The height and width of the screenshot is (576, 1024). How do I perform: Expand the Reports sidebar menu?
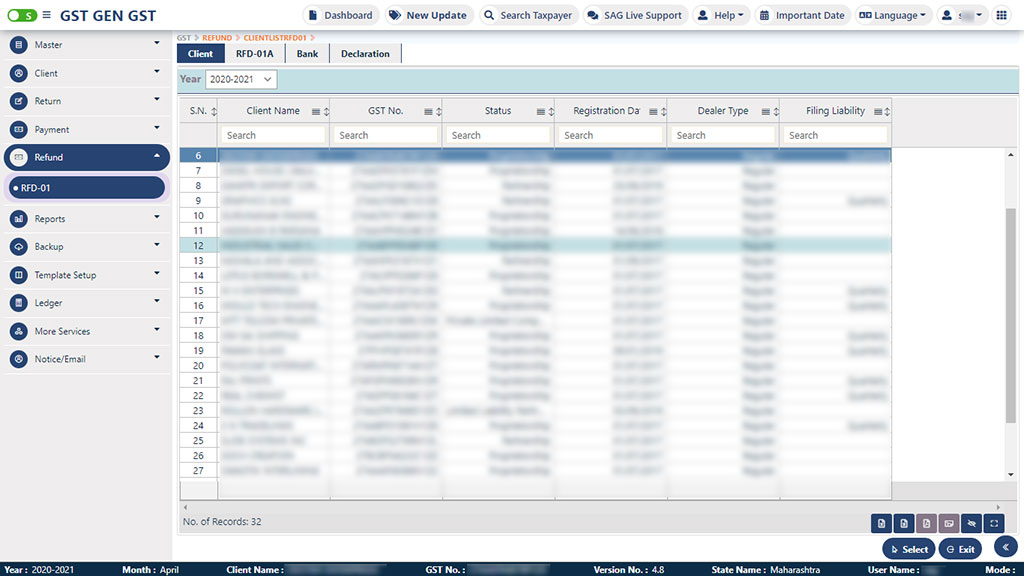pyautogui.click(x=85, y=219)
